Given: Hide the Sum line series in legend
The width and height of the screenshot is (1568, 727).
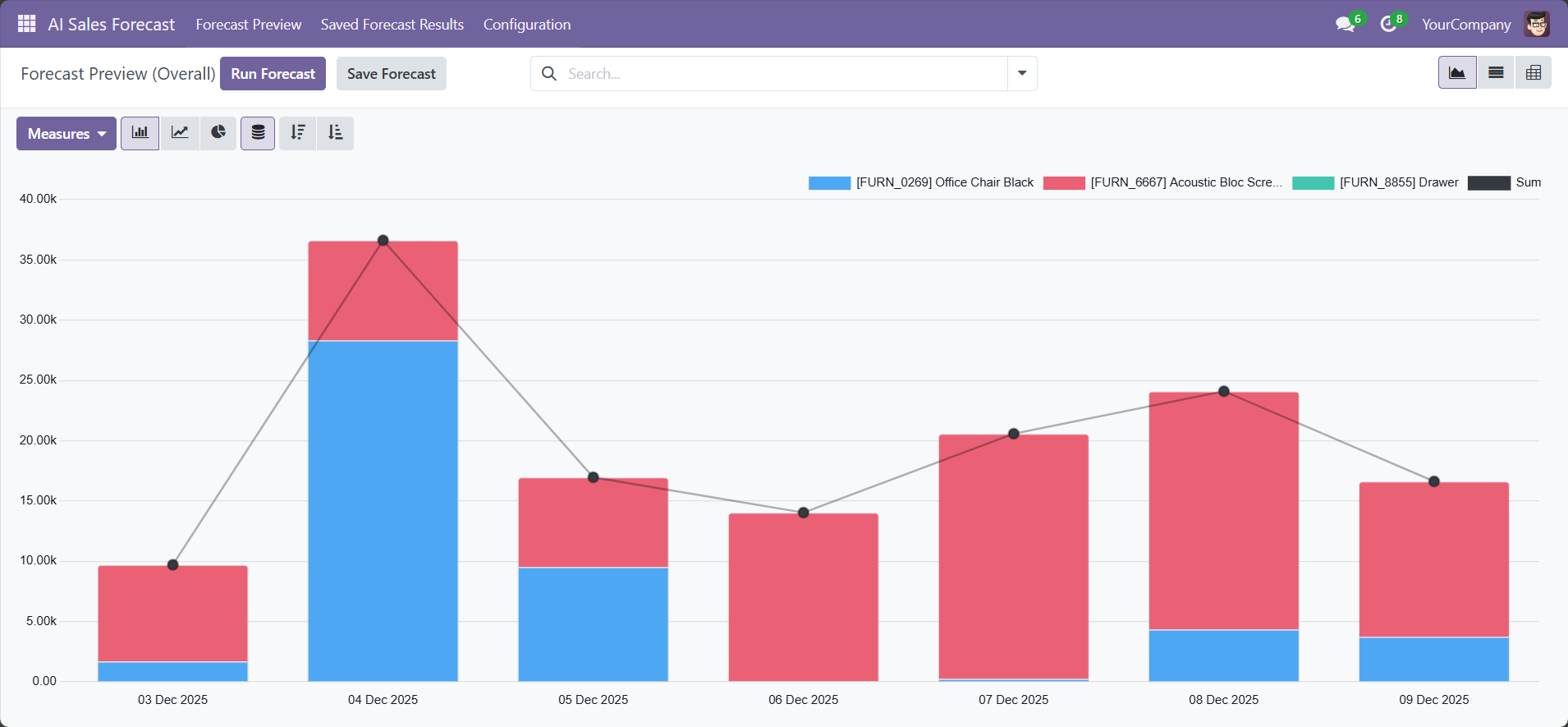Looking at the screenshot, I should (1504, 182).
